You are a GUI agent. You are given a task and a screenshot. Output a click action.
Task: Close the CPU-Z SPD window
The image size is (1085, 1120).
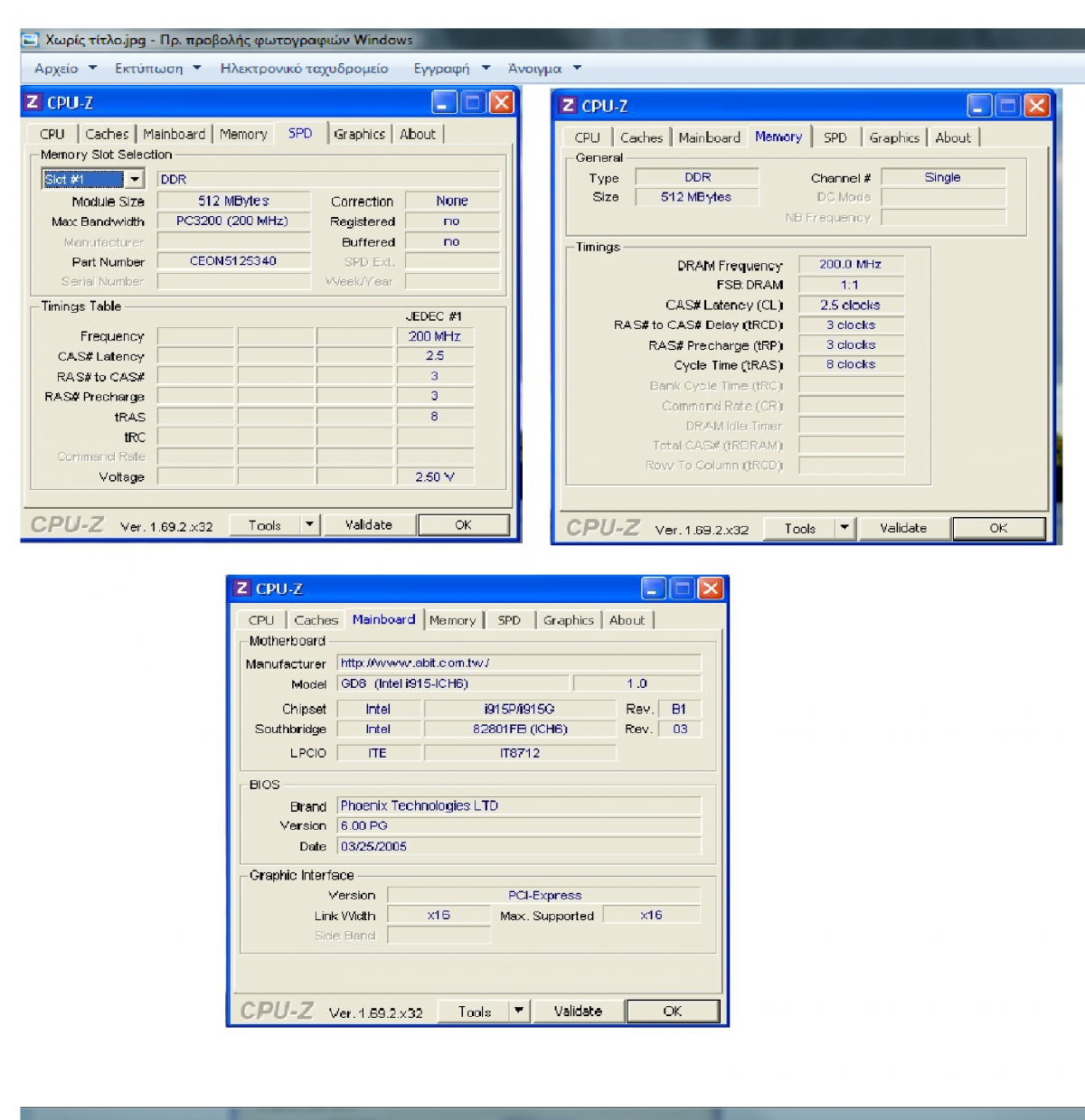click(502, 102)
